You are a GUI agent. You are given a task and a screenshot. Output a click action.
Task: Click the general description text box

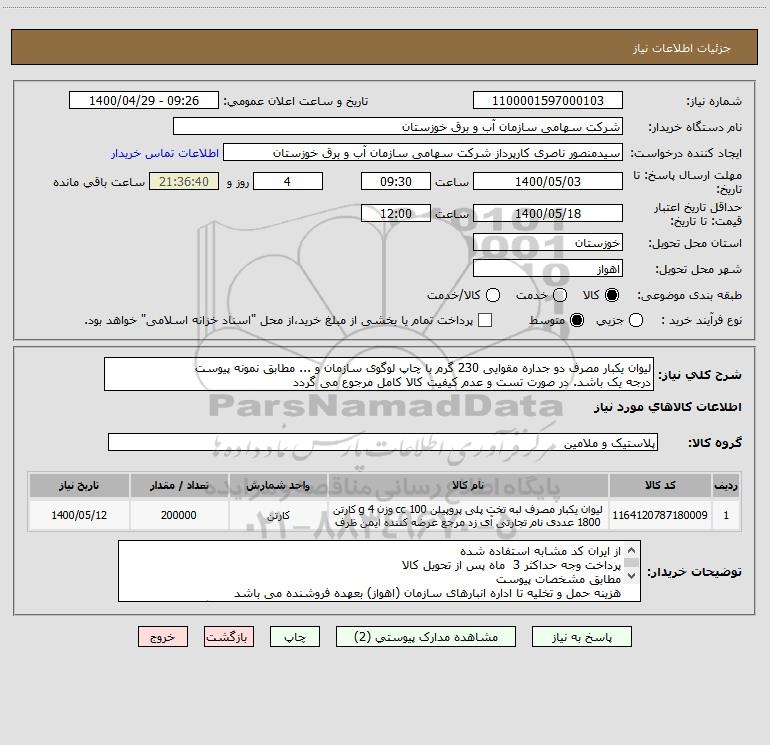click(x=379, y=375)
